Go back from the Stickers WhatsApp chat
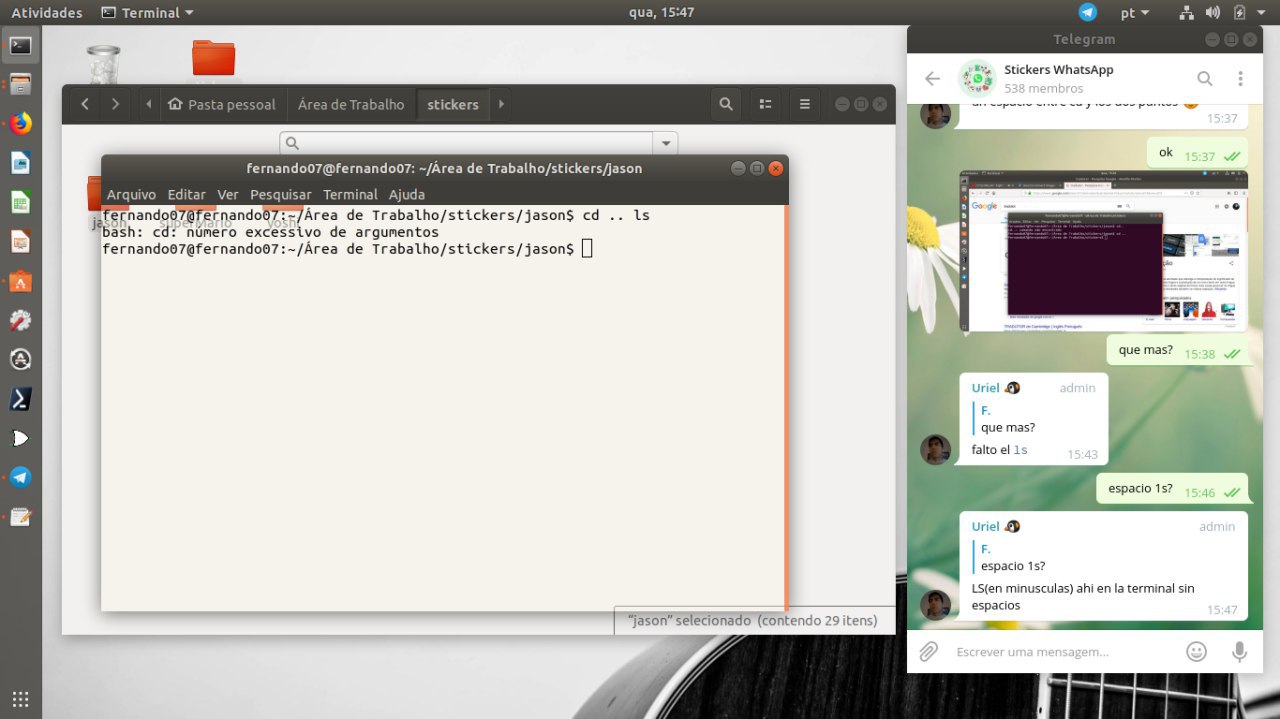 932,79
